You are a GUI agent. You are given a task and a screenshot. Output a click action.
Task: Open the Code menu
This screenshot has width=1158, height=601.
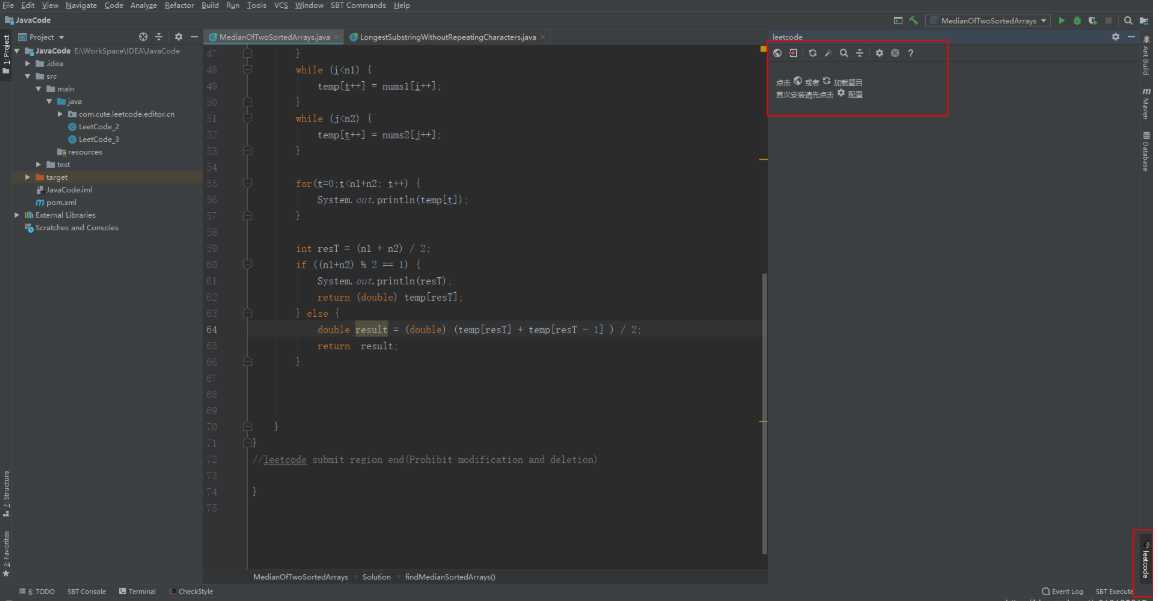(114, 5)
